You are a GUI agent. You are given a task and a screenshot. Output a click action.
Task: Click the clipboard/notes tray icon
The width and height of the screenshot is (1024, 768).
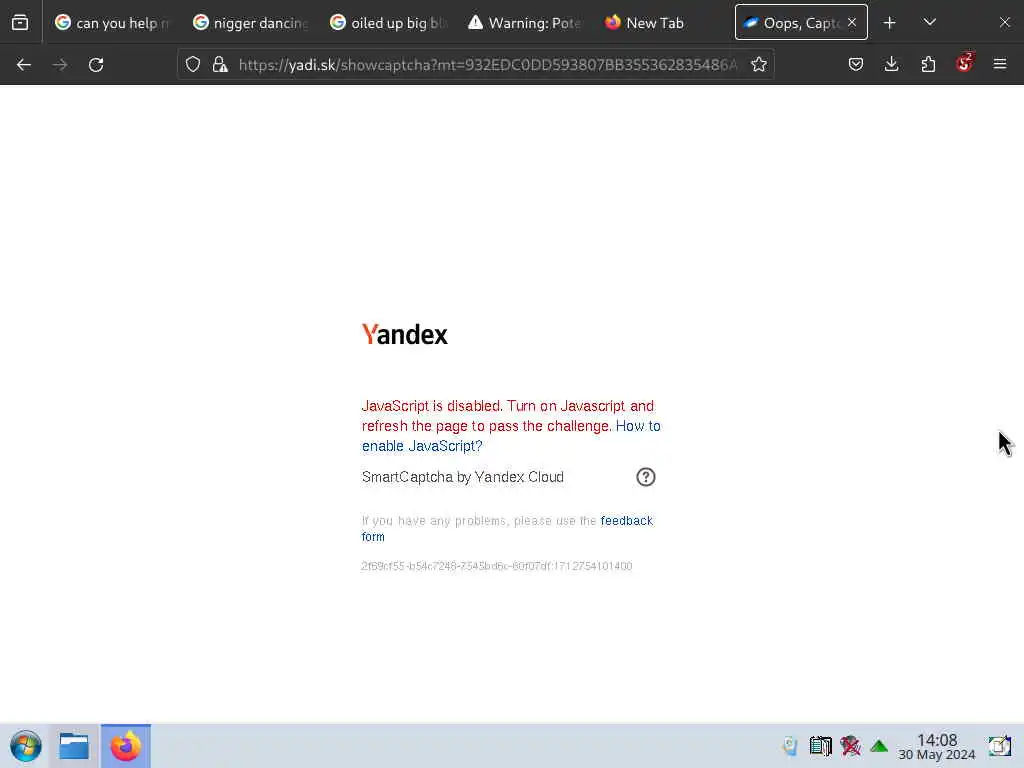820,746
